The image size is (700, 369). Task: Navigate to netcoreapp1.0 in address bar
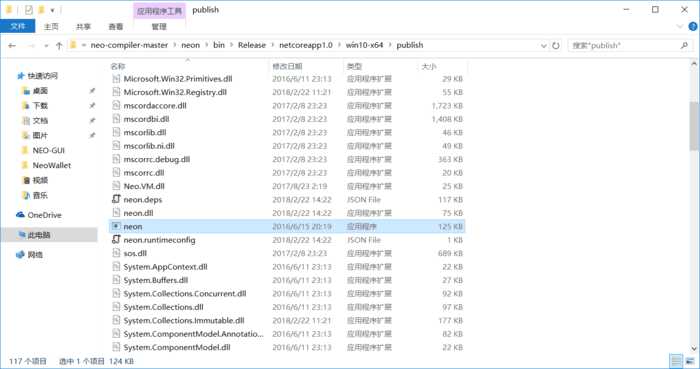[x=306, y=46]
